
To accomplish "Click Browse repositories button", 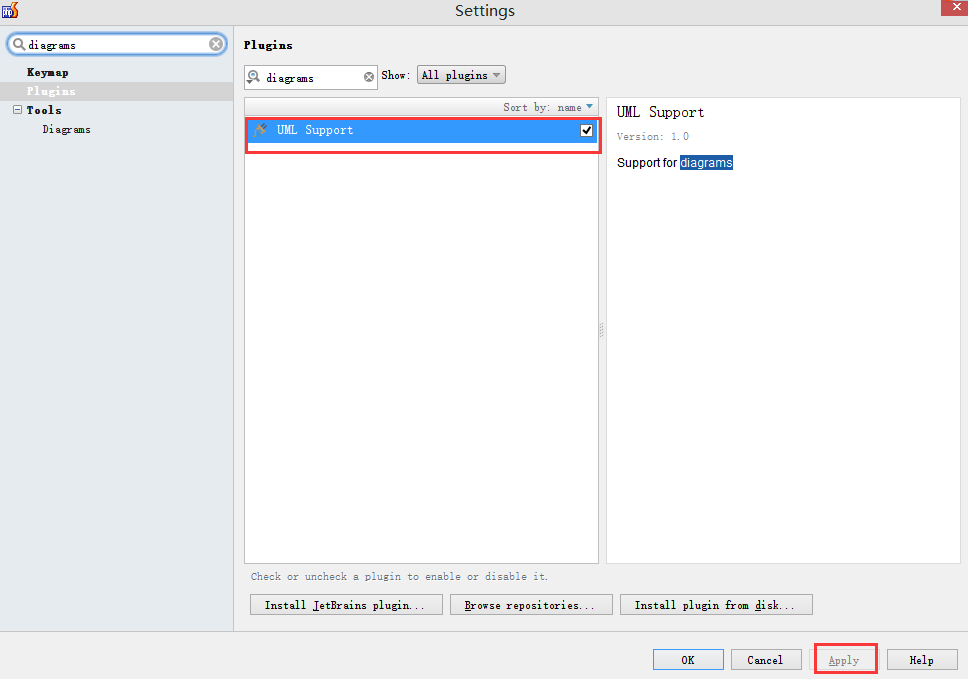I will [531, 605].
